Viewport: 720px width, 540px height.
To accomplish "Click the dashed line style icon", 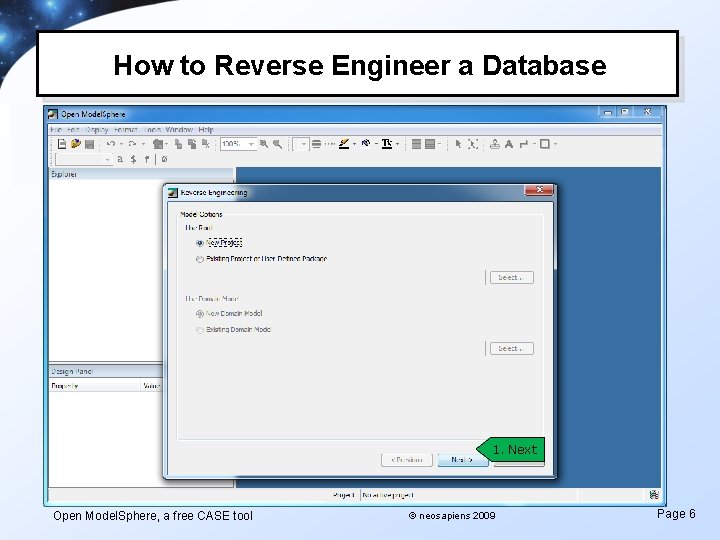I will [x=330, y=144].
